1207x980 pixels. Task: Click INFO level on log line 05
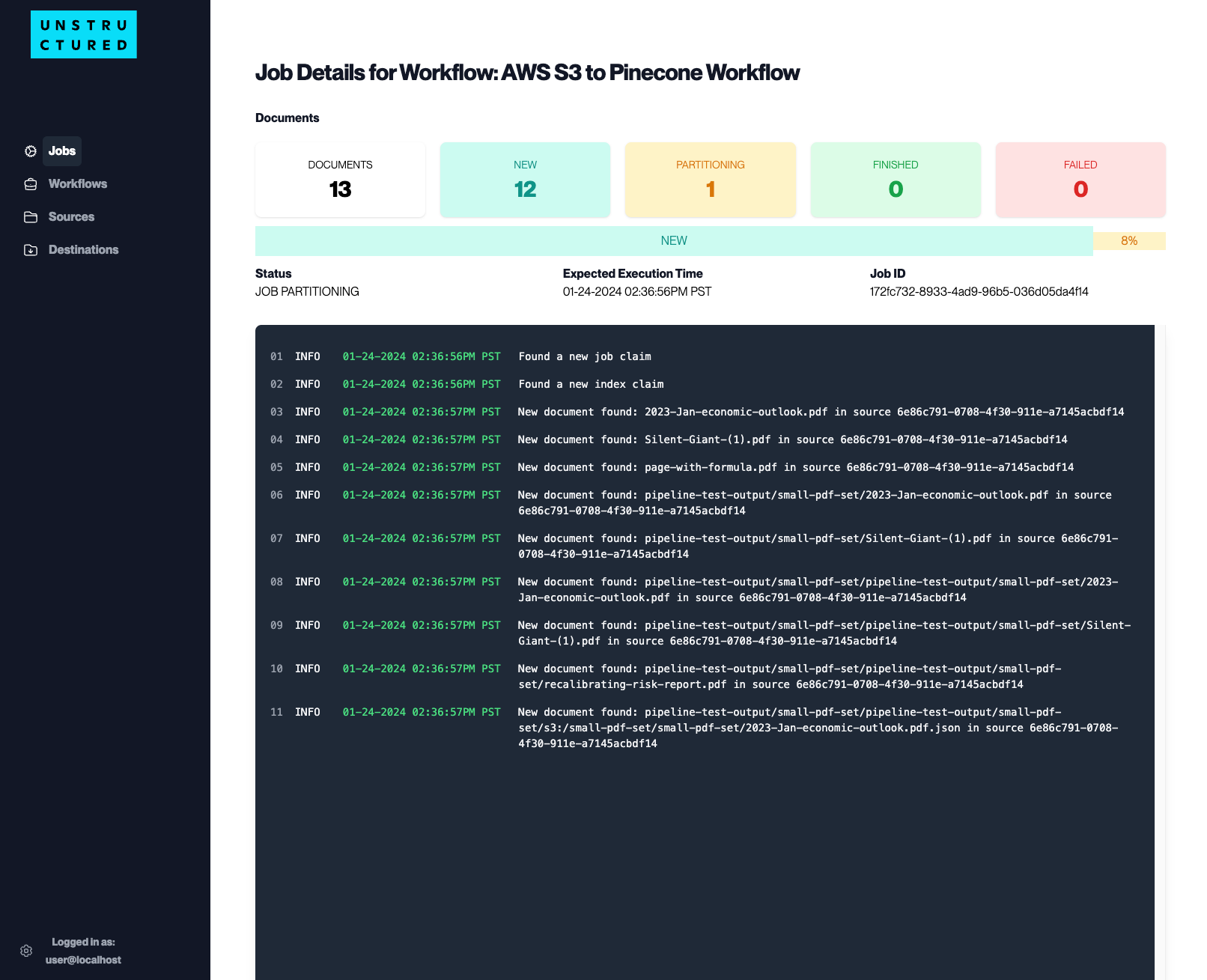click(308, 468)
